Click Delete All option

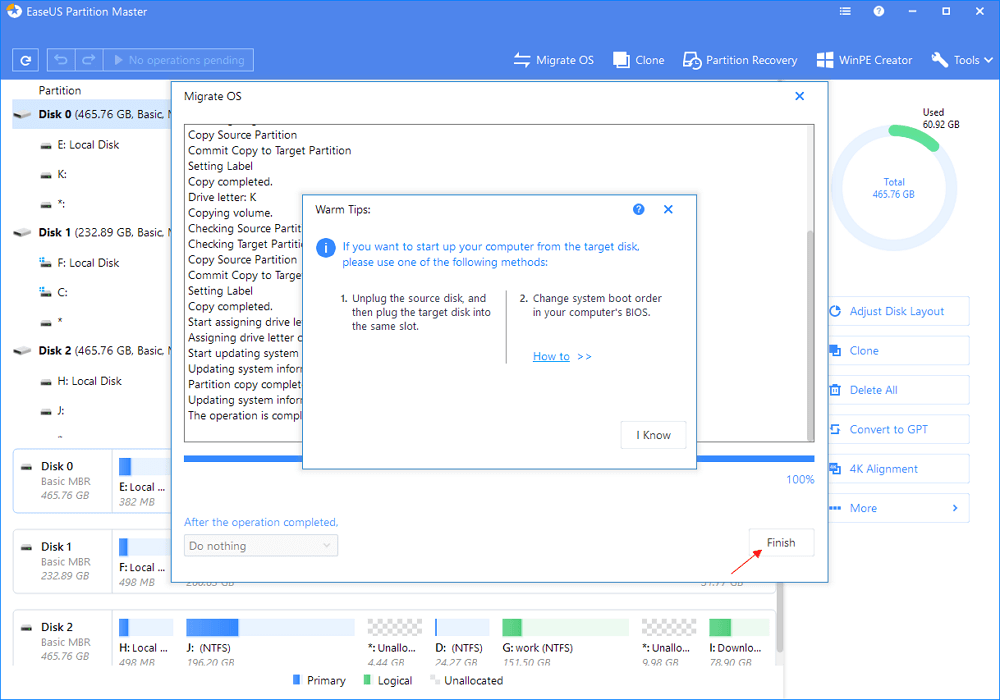click(x=899, y=390)
